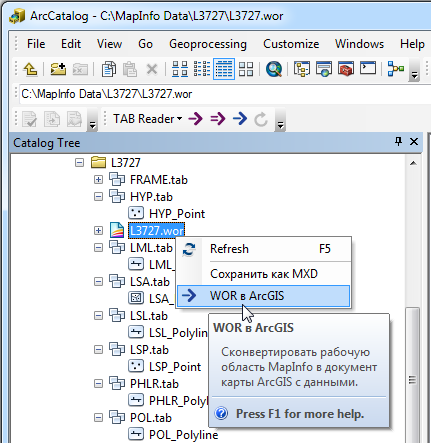This screenshot has width=431, height=443.
Task: Choose Сохранить как MXD from the context menu
Action: (x=264, y=274)
